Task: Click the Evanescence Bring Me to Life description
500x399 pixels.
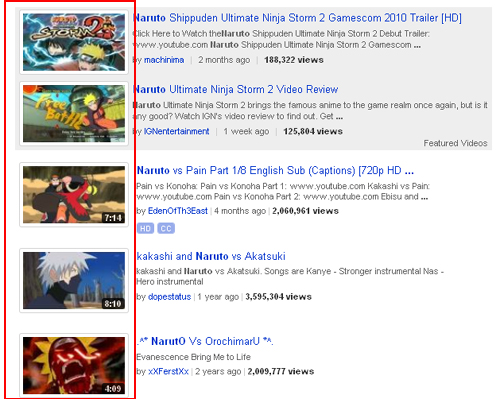Action: 193,357
